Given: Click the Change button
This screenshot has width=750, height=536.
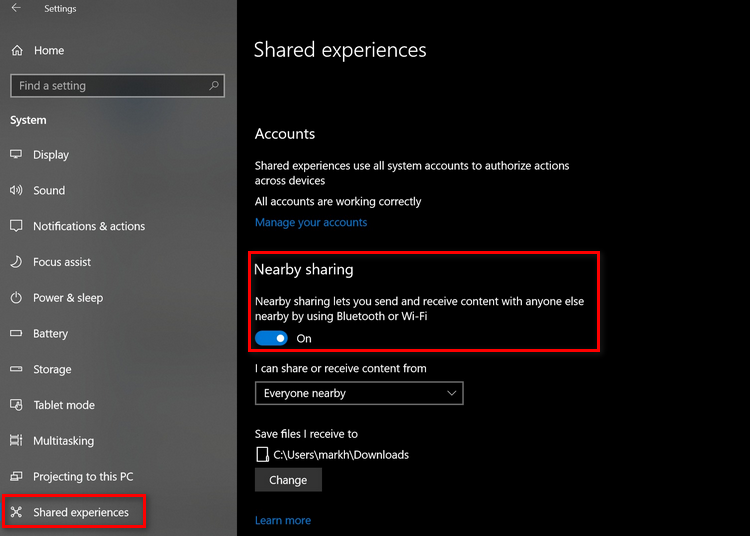Looking at the screenshot, I should point(288,480).
